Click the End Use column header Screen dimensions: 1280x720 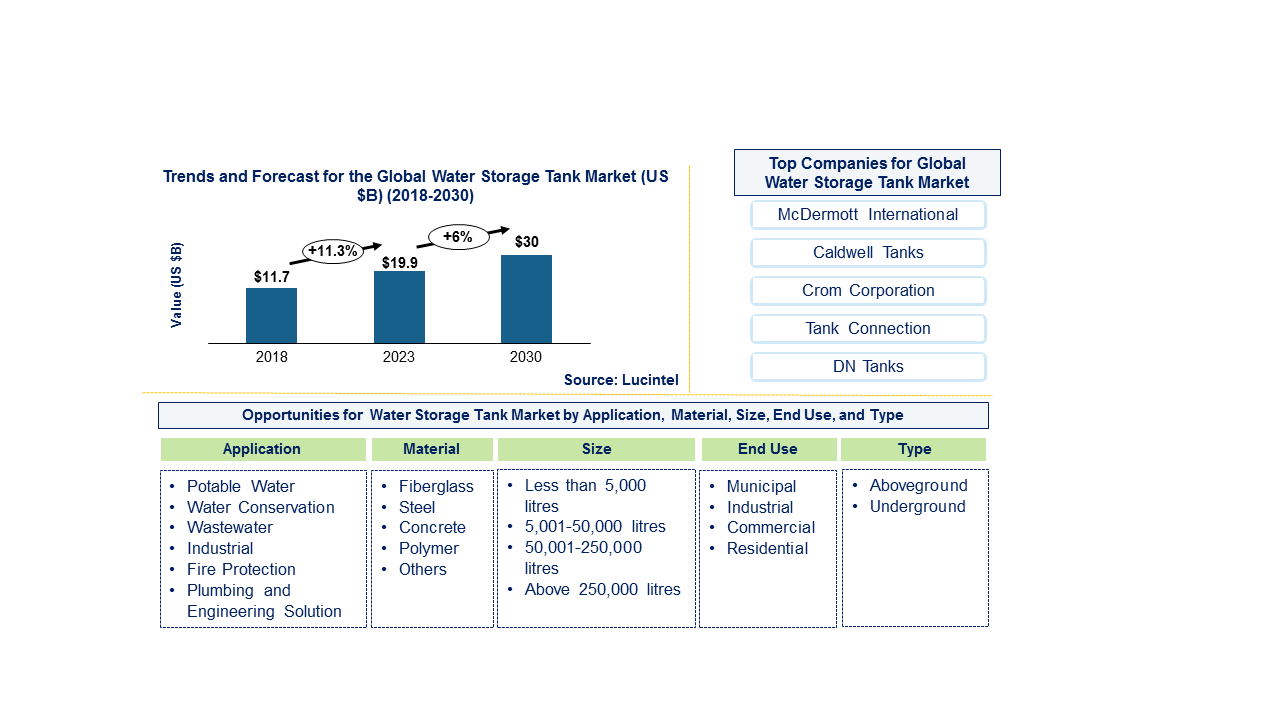point(768,450)
